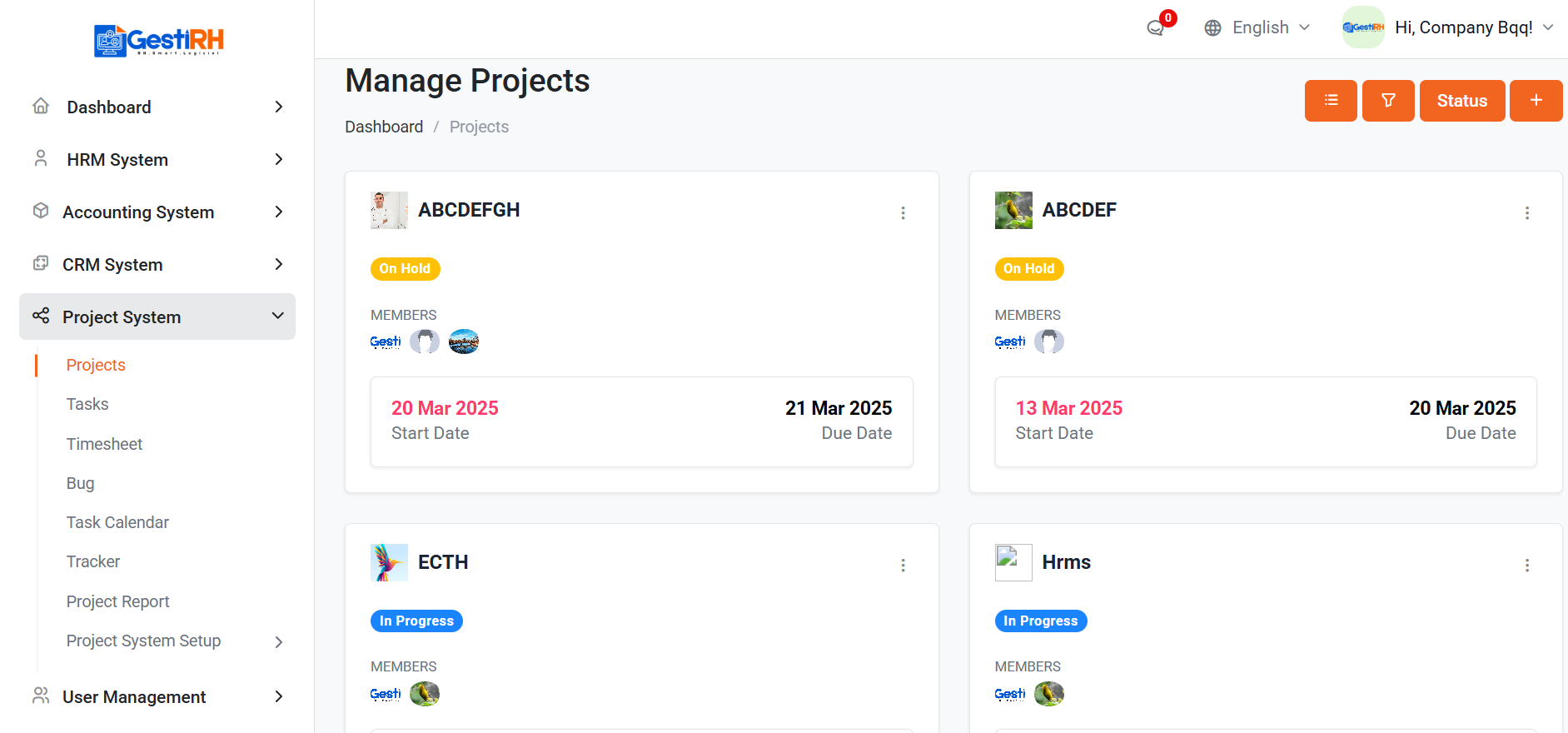Click the list view icon button
This screenshot has width=1568, height=733.
(1330, 101)
